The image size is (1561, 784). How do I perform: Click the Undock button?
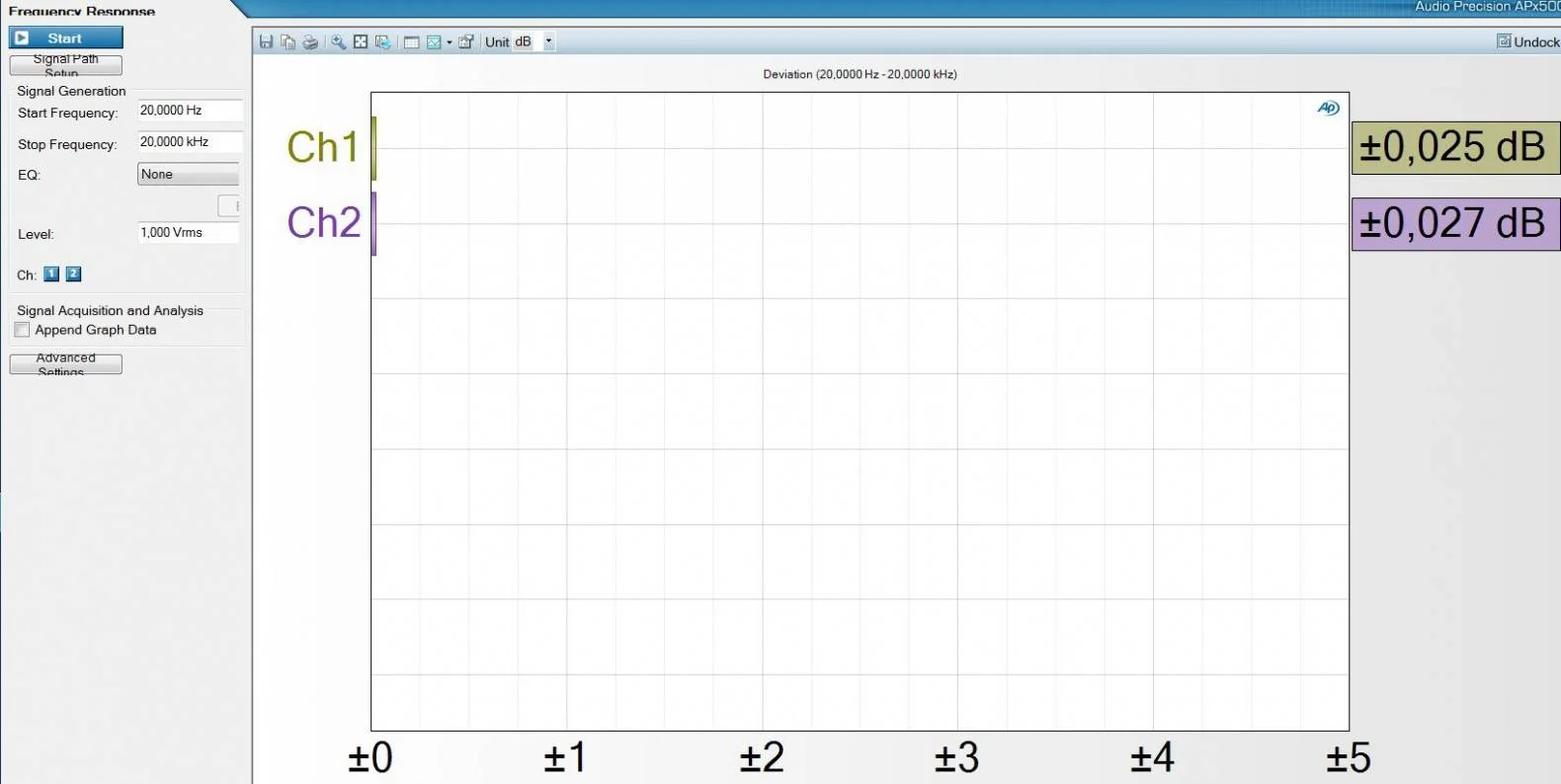[x=1527, y=41]
